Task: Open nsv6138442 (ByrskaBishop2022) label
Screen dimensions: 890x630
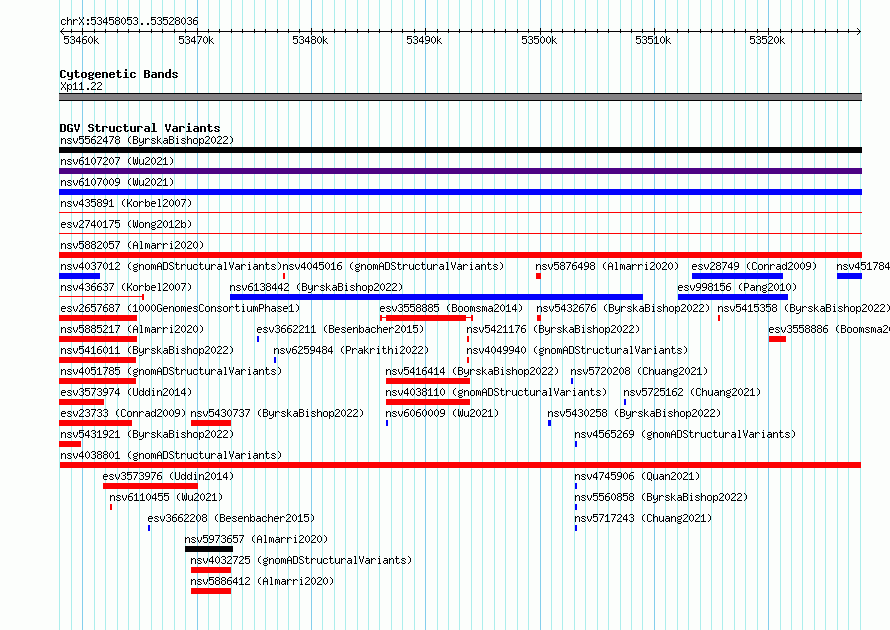Action: 316,287
